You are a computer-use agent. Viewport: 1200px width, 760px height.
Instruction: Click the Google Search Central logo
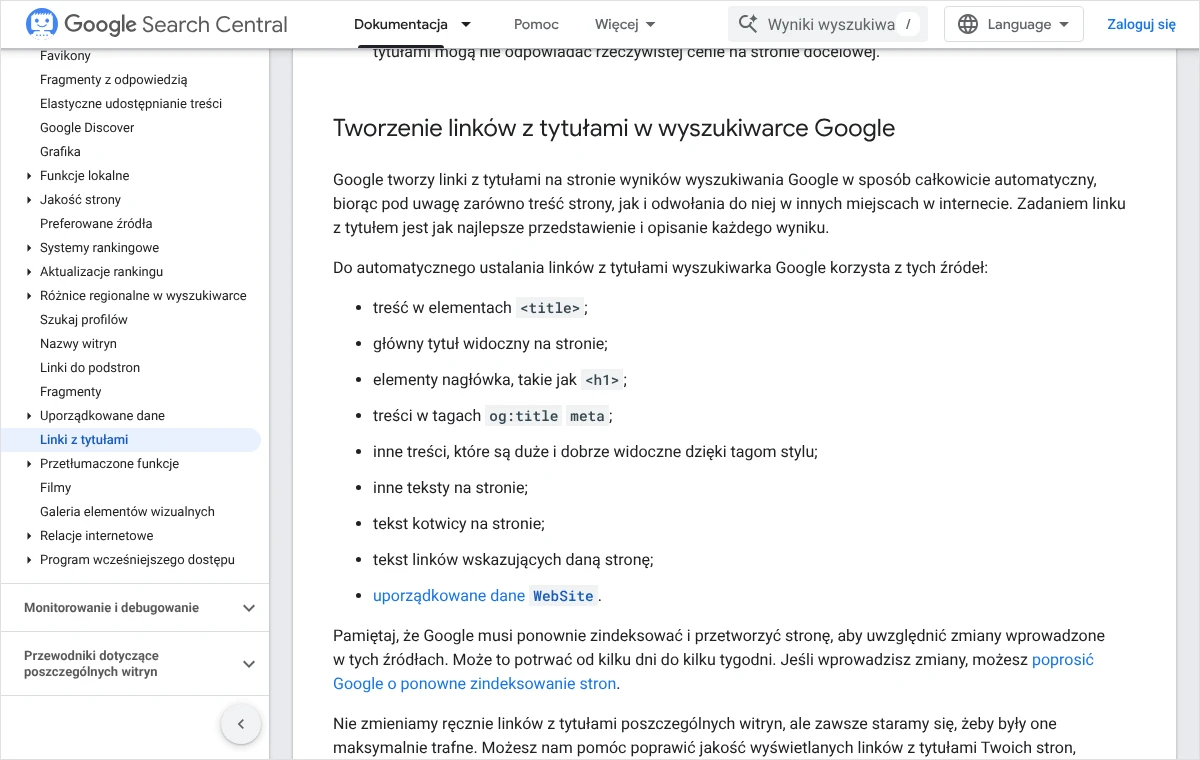[x=157, y=24]
